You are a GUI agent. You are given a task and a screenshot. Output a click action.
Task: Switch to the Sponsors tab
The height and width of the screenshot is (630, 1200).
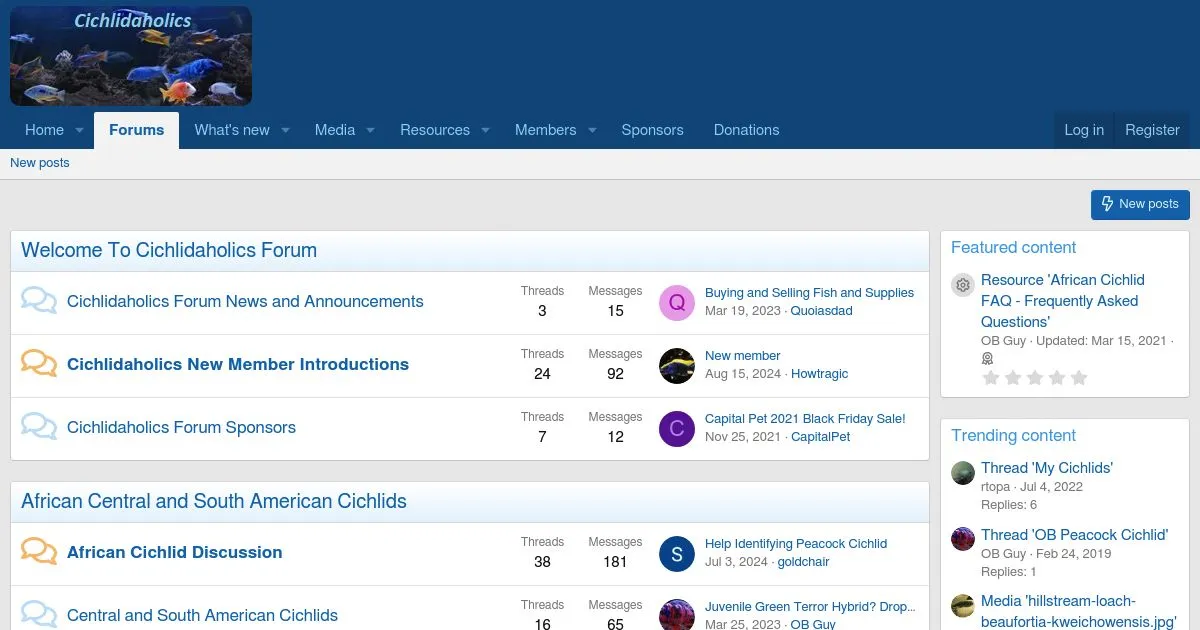click(x=652, y=130)
